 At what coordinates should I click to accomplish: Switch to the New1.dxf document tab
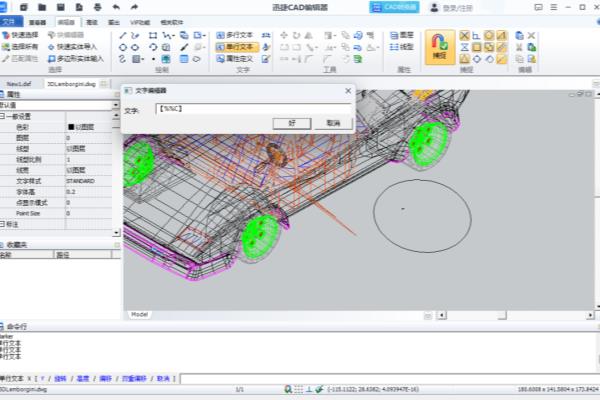point(20,84)
